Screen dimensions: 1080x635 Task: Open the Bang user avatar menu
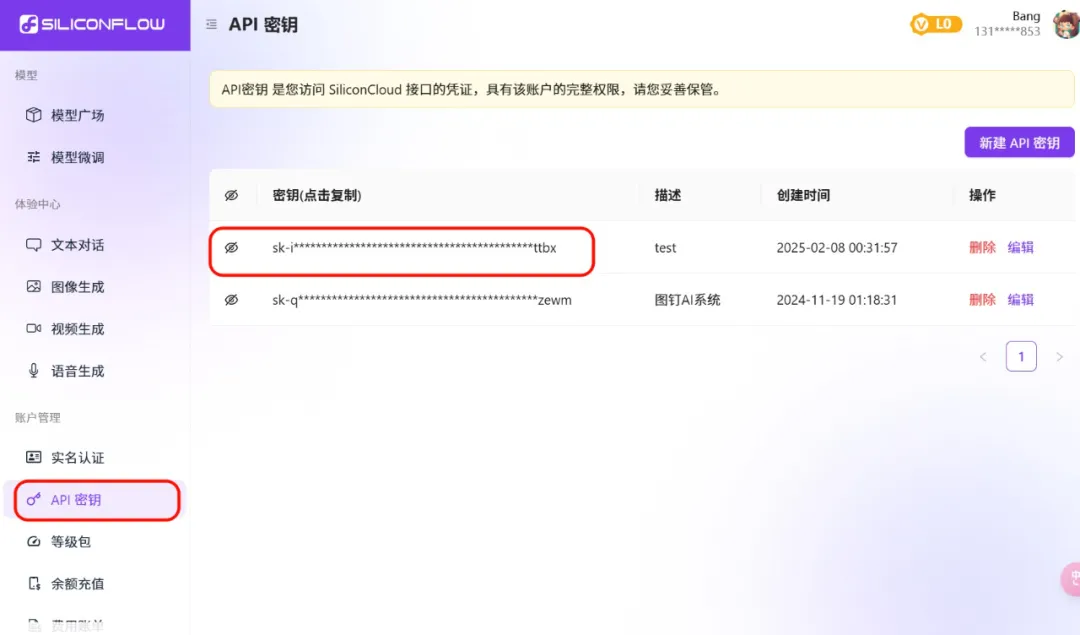[x=1066, y=24]
